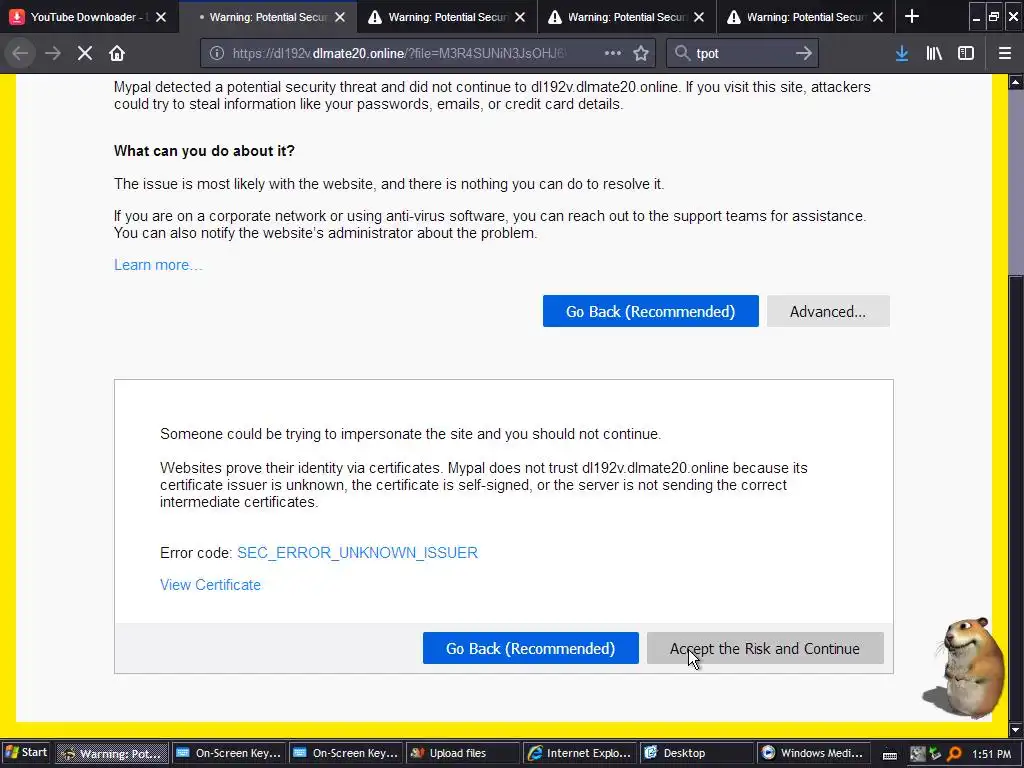Click the keyboard icon in system tray
This screenshot has height=768, width=1024.
click(889, 754)
